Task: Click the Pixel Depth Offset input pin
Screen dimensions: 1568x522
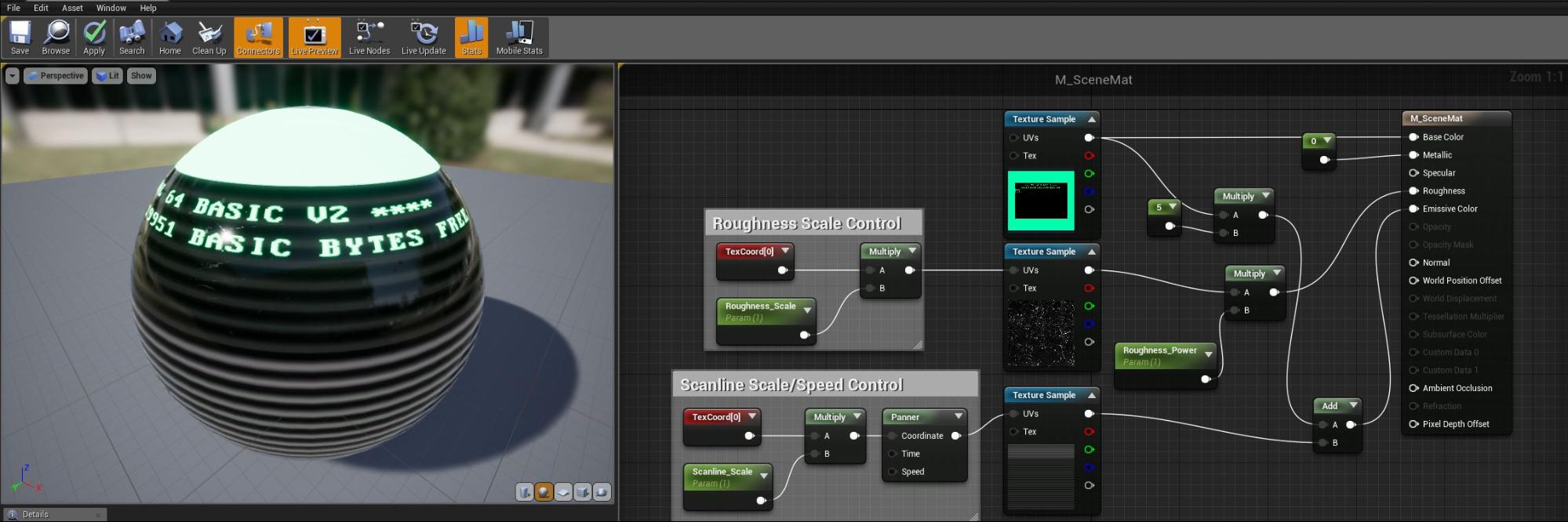Action: tap(1413, 424)
